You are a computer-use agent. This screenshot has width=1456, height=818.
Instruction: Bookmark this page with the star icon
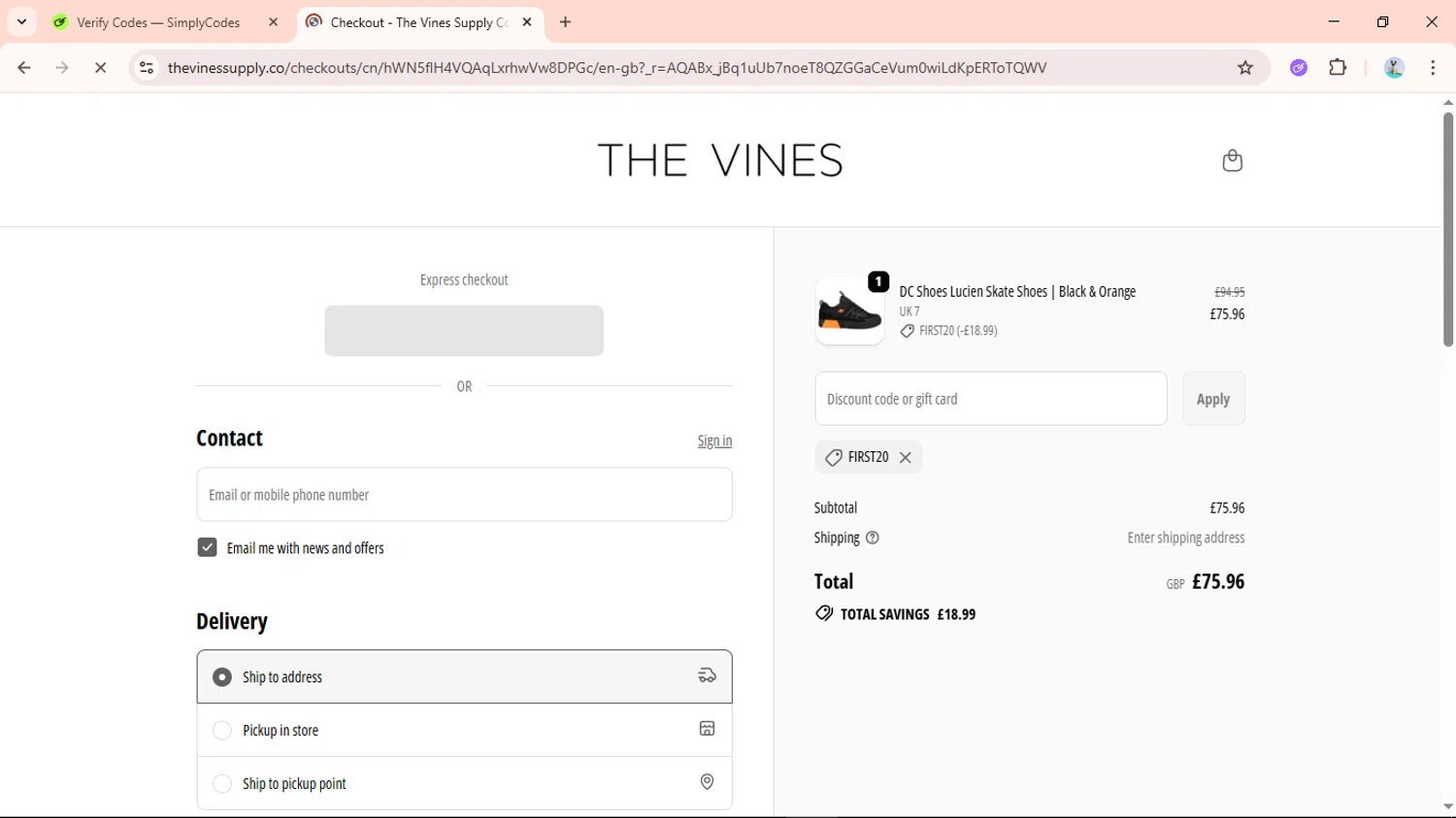tap(1245, 68)
